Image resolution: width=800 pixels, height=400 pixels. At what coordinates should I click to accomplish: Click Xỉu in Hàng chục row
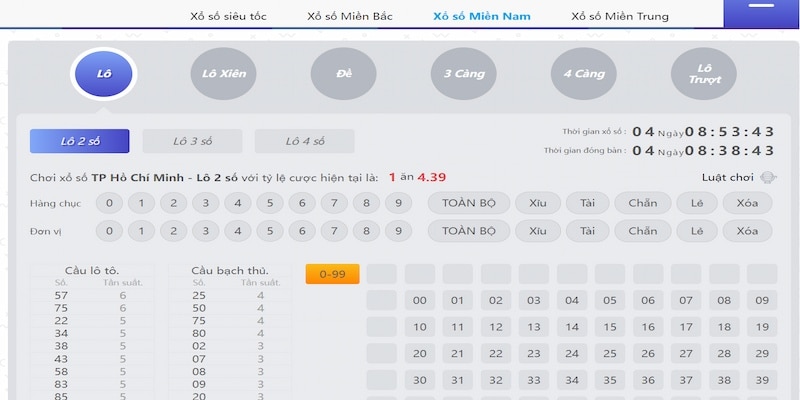[x=538, y=203]
